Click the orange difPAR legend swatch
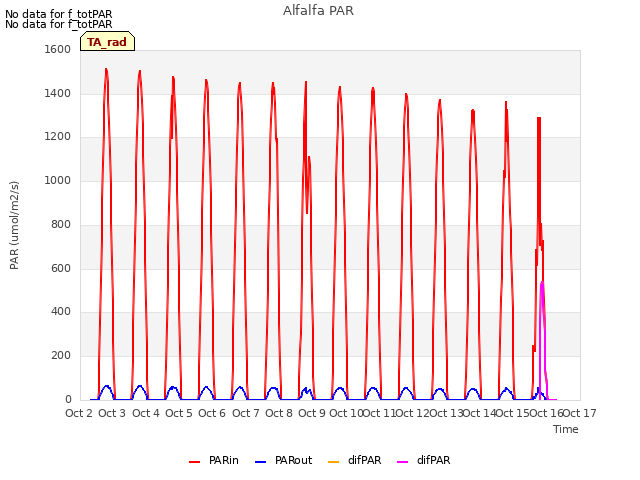This screenshot has height=480, width=640. point(333,462)
